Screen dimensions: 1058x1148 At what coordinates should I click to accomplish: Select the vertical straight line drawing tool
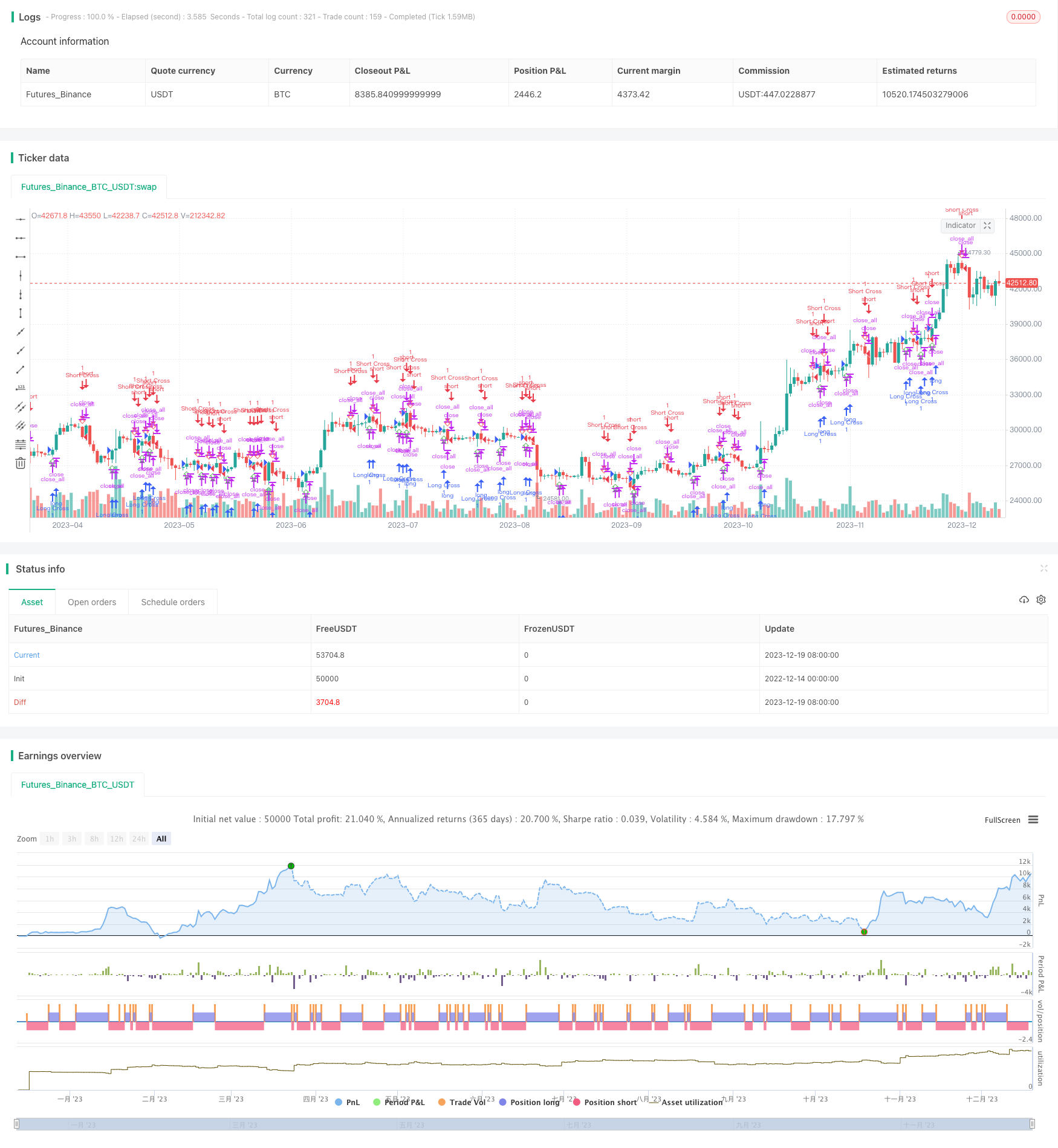click(21, 276)
